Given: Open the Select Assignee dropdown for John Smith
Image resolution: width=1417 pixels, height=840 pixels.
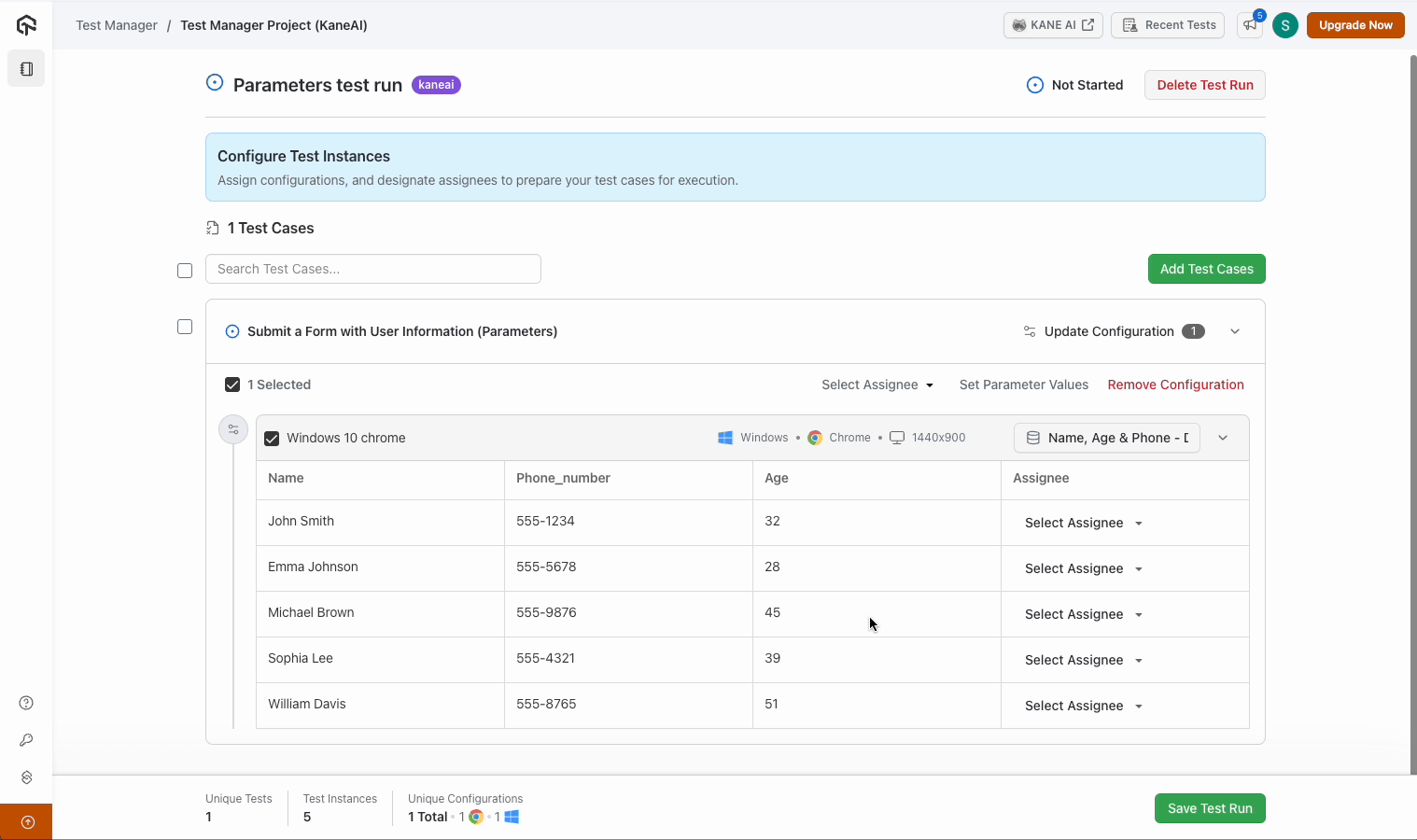Looking at the screenshot, I should (x=1083, y=523).
